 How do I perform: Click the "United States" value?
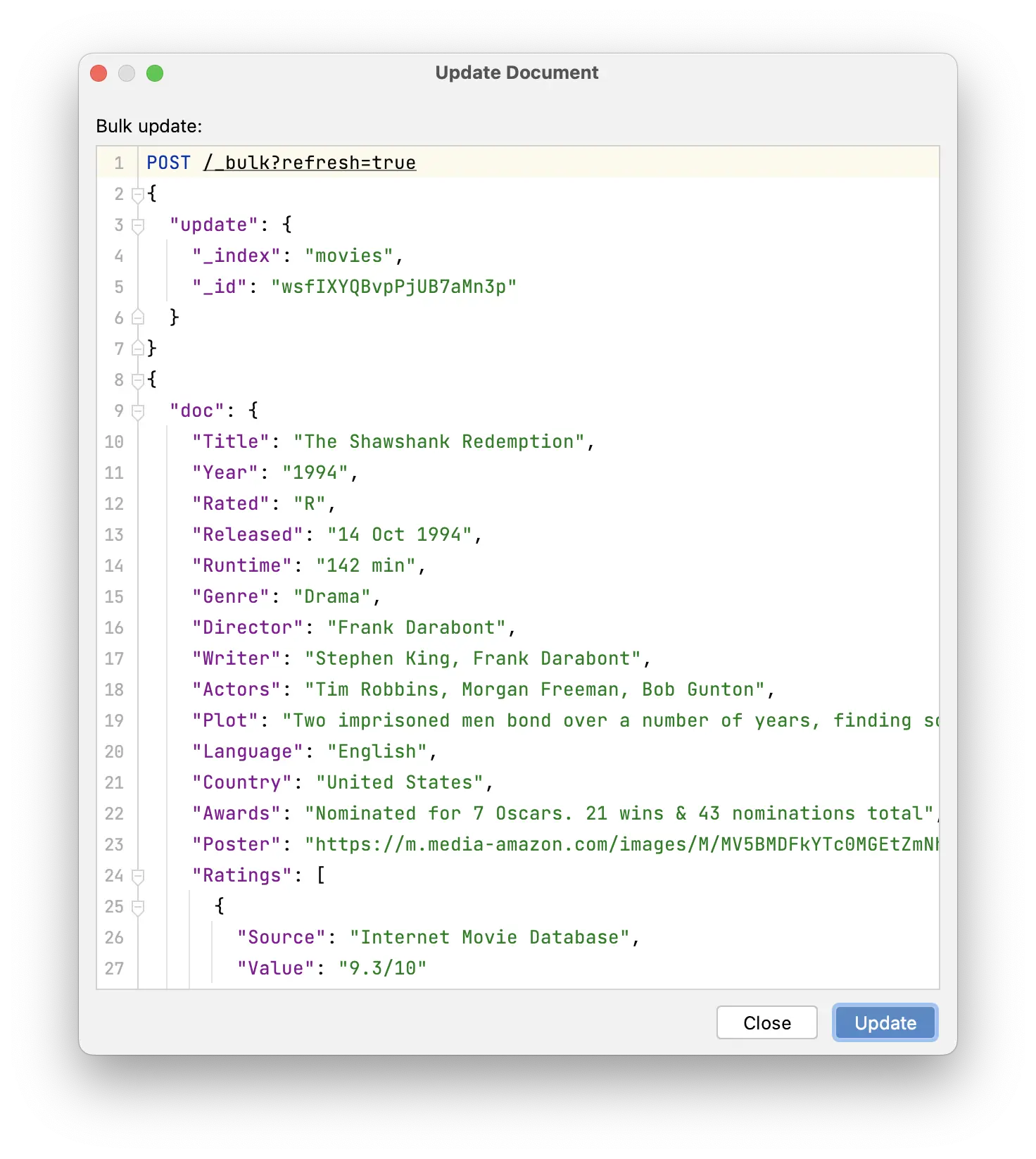pos(400,782)
